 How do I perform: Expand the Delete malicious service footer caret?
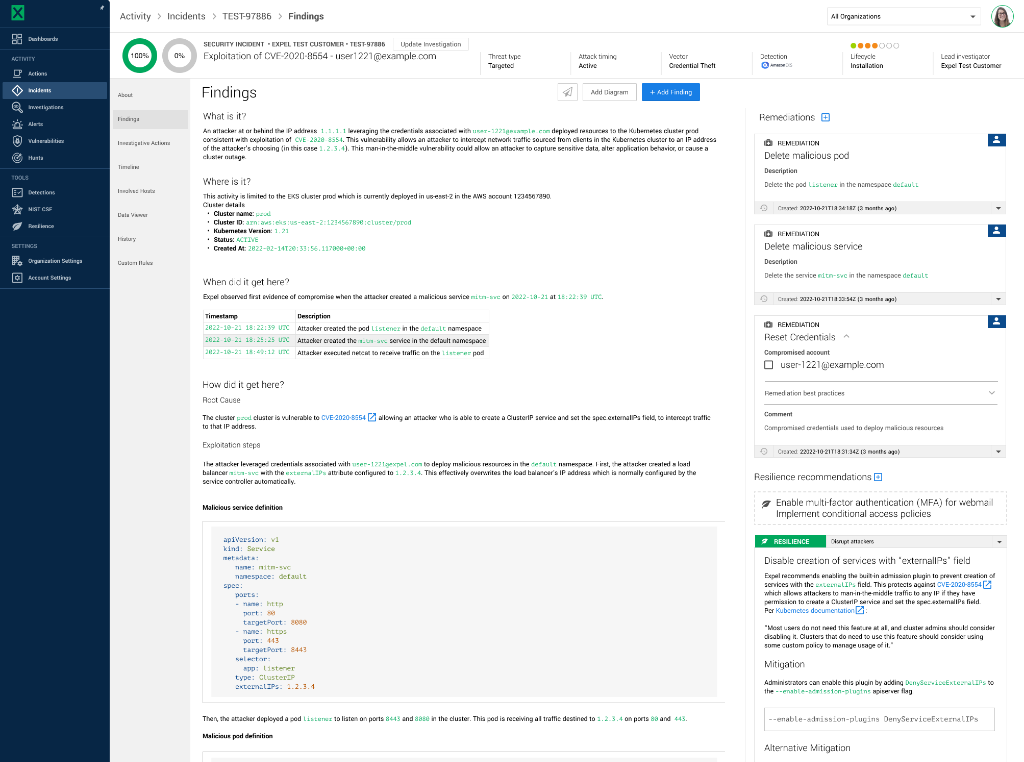998,299
